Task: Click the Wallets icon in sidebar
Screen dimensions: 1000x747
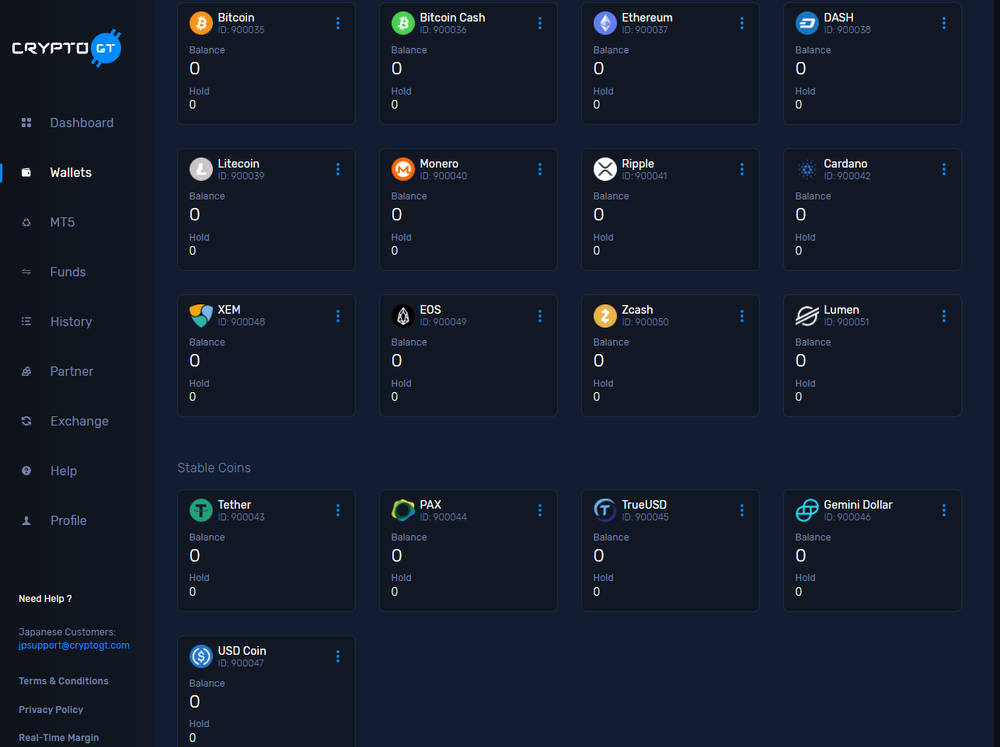Action: coord(26,172)
